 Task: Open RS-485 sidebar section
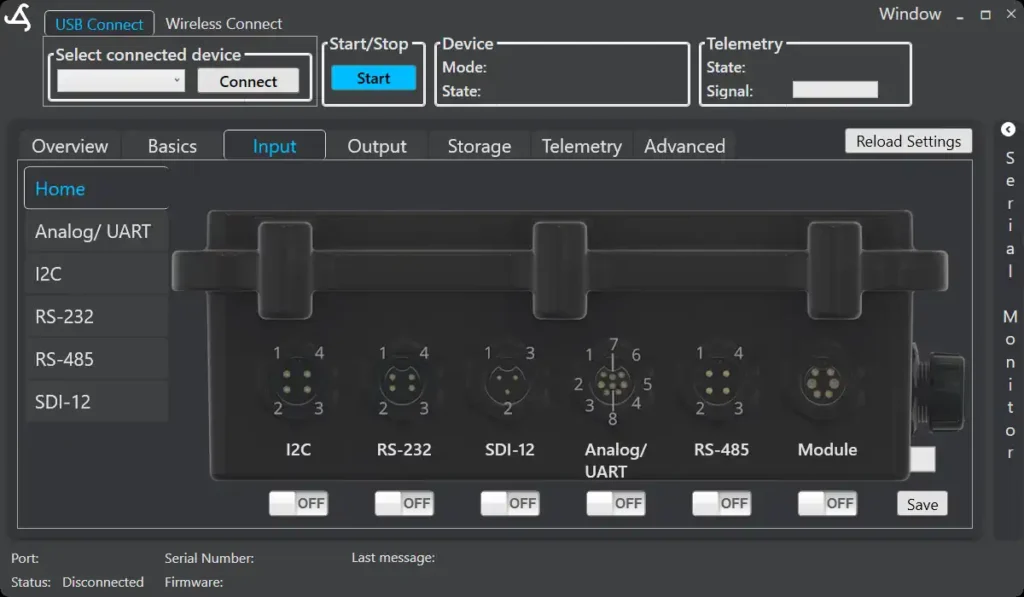(97, 359)
